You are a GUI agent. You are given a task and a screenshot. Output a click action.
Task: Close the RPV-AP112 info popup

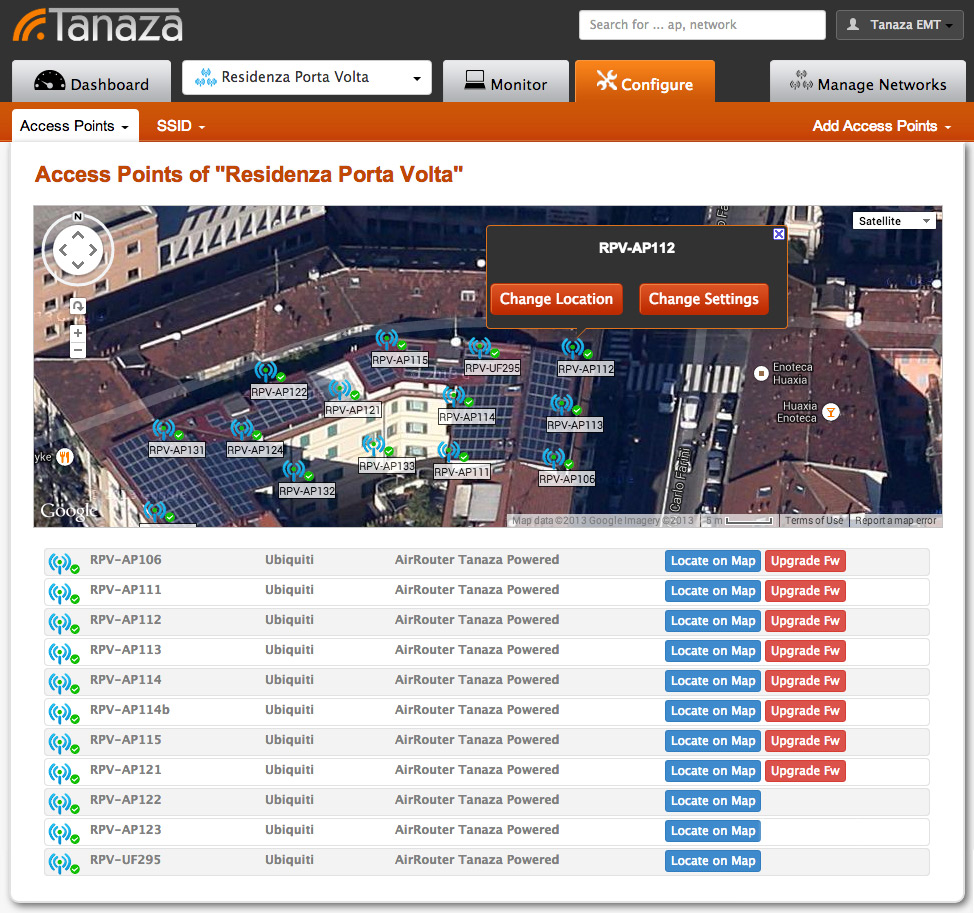click(779, 234)
